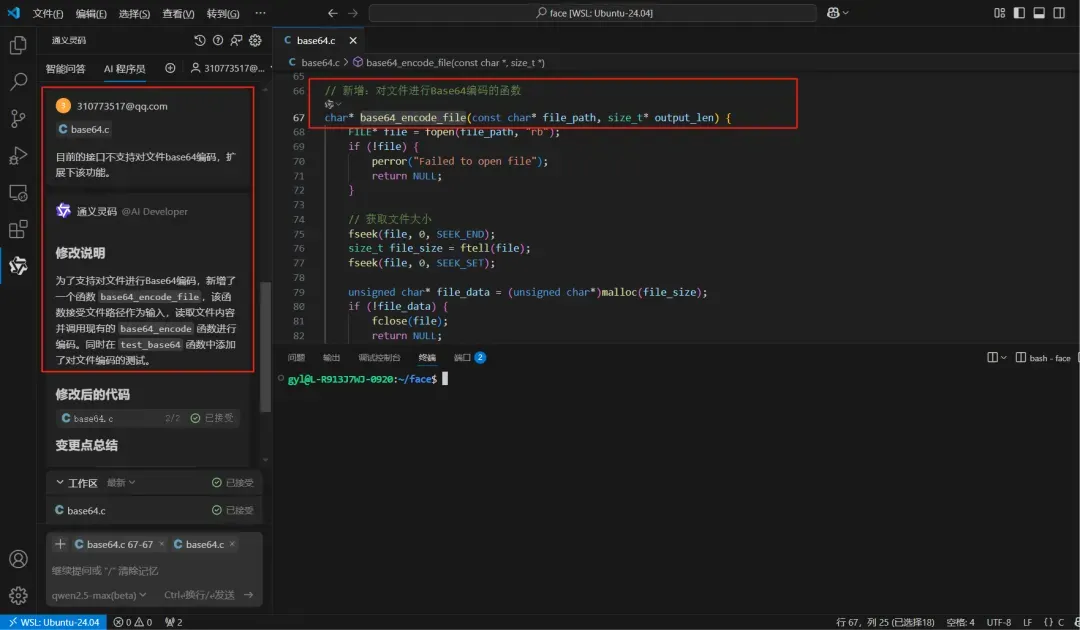The image size is (1080, 630).
Task: Open the Extensions view
Action: click(17, 229)
